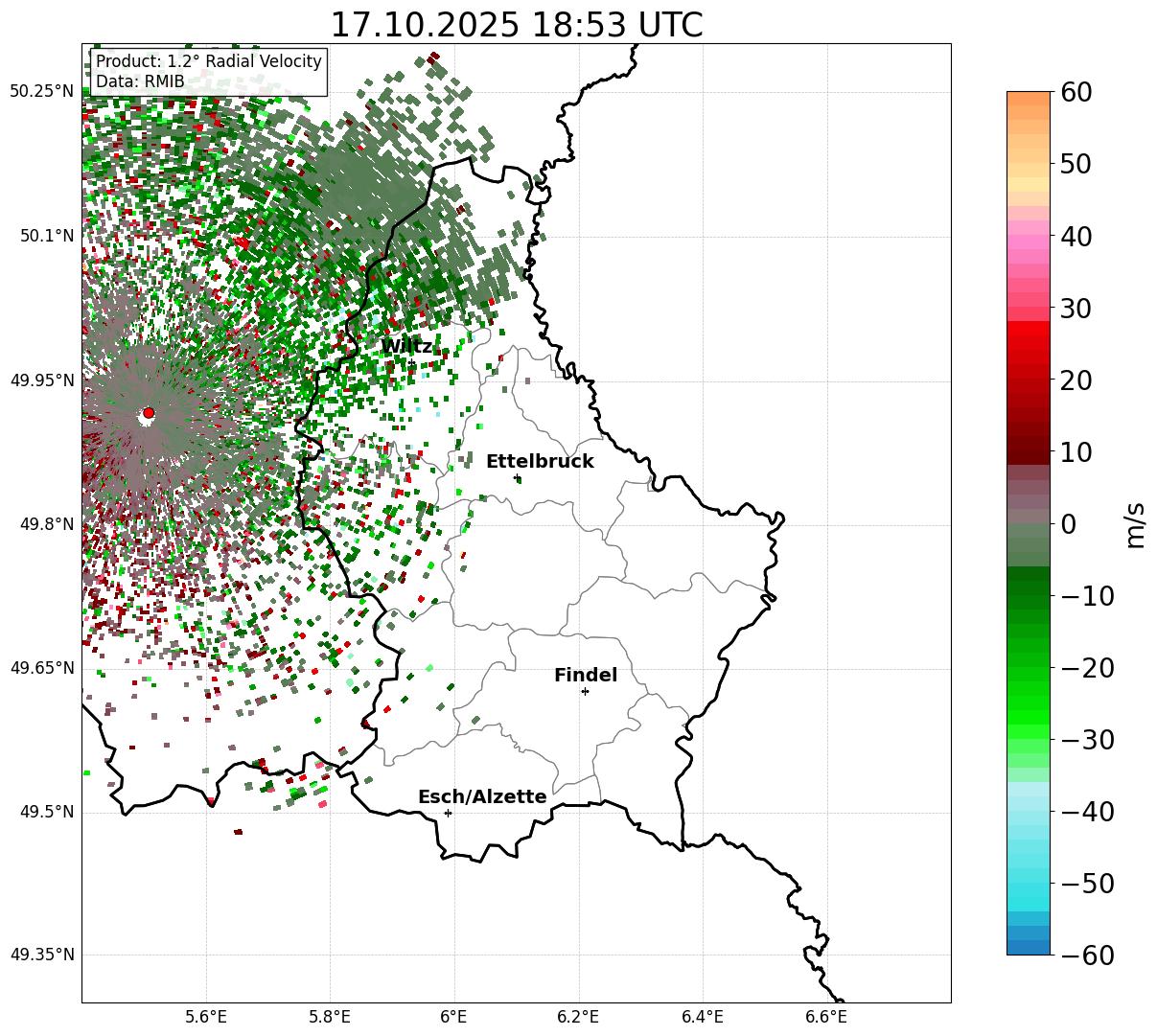Click the −20 colorbar tick label
Screen dimensions: 1157x1036
[x=1087, y=668]
